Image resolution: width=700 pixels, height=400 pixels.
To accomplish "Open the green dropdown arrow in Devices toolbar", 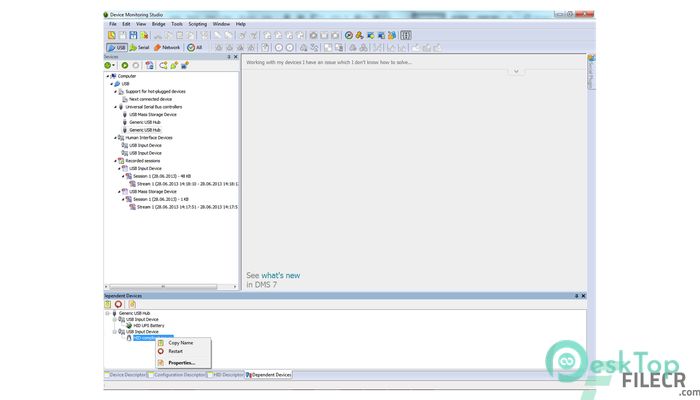I will (109, 66).
